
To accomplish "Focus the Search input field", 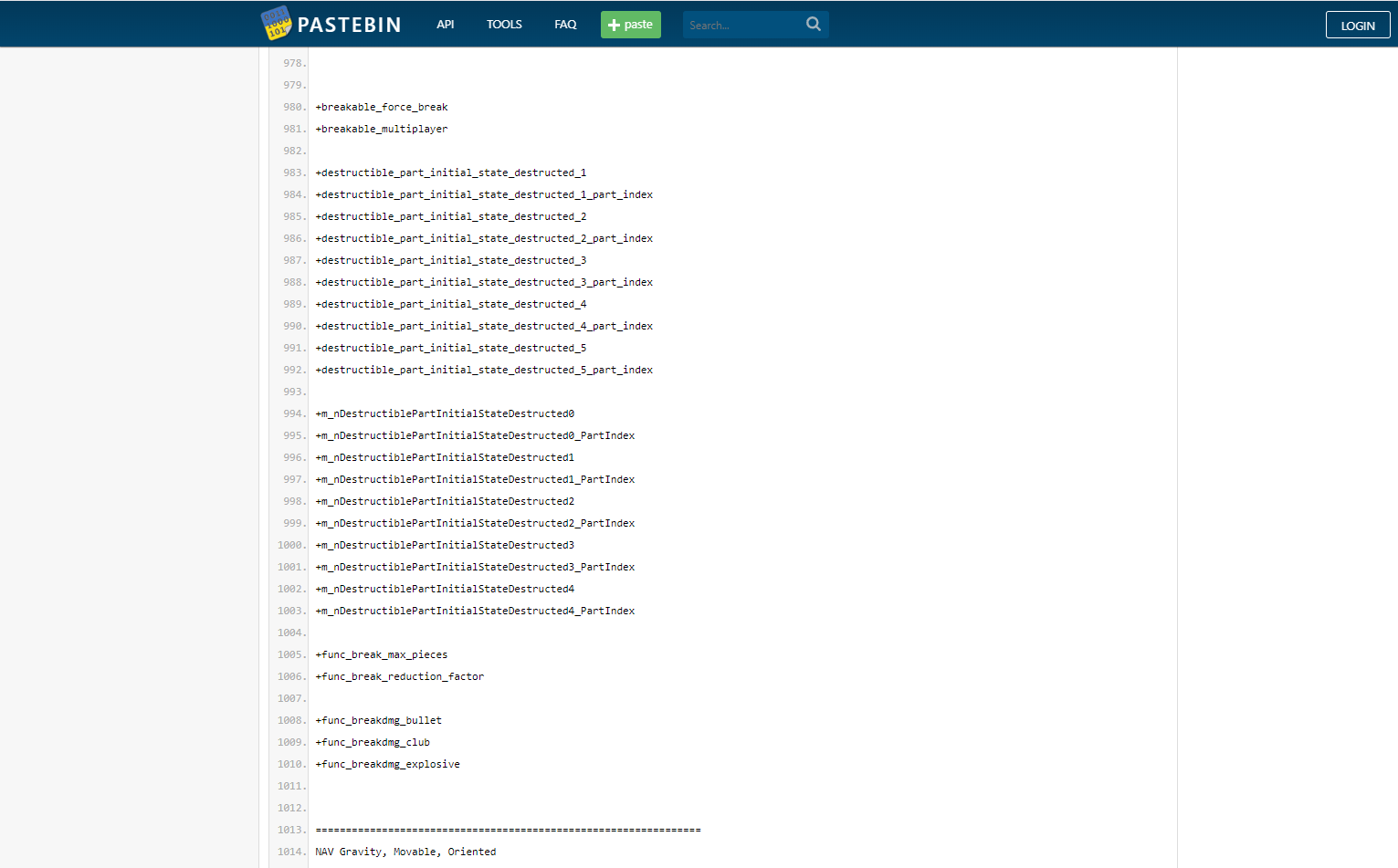I will (x=741, y=26).
